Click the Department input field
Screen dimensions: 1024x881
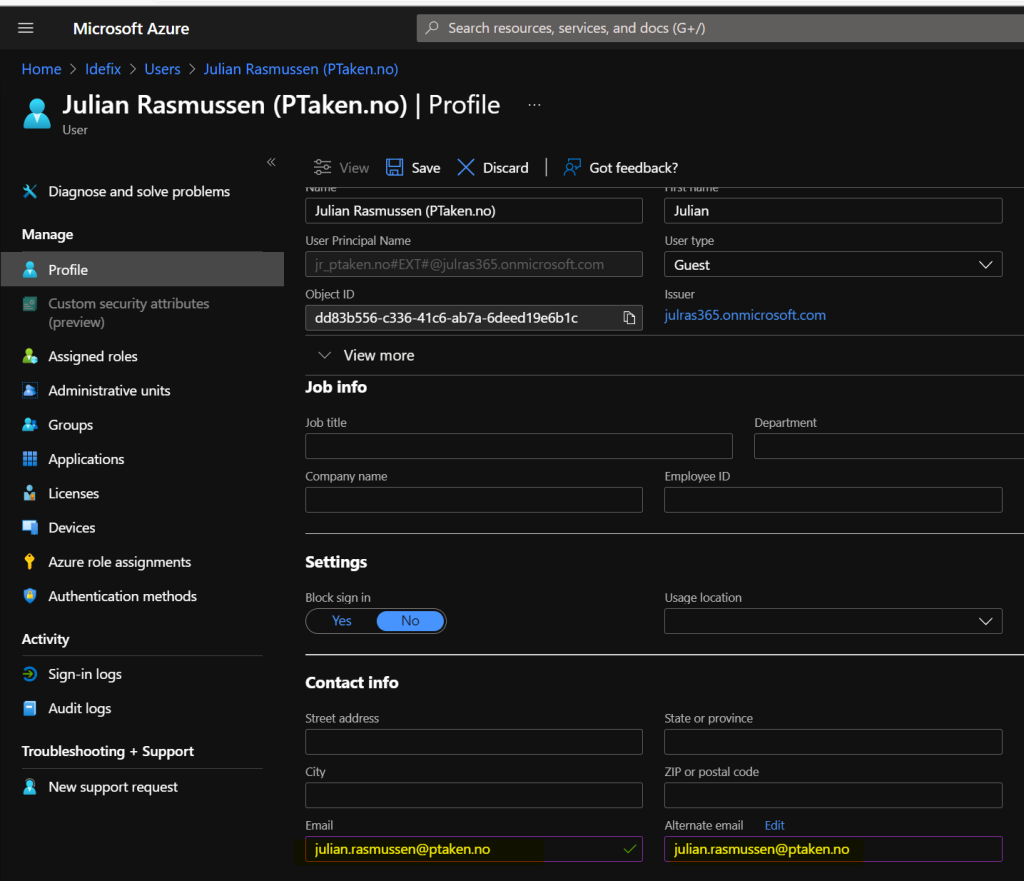tap(889, 446)
